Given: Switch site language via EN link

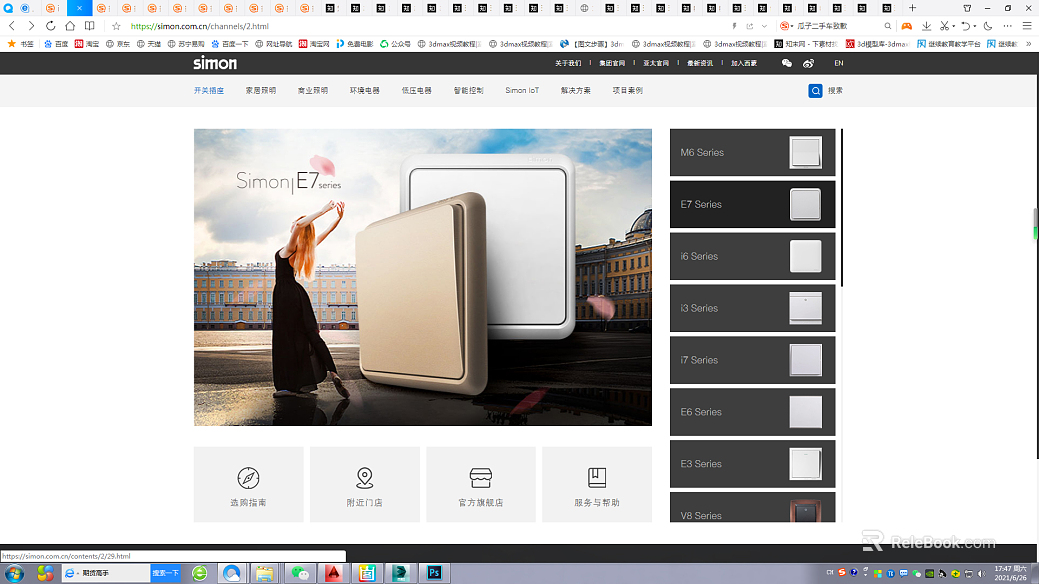Looking at the screenshot, I should coord(838,63).
